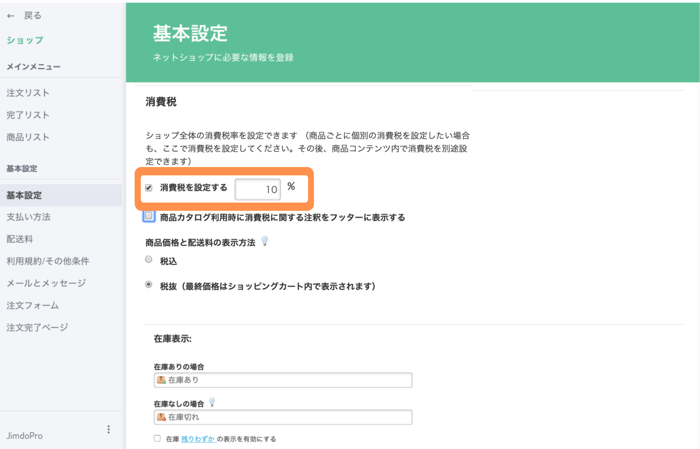The image size is (700, 449).
Task: Click the out-of-stock icon in 在庫切れ field
Action: 161,417
